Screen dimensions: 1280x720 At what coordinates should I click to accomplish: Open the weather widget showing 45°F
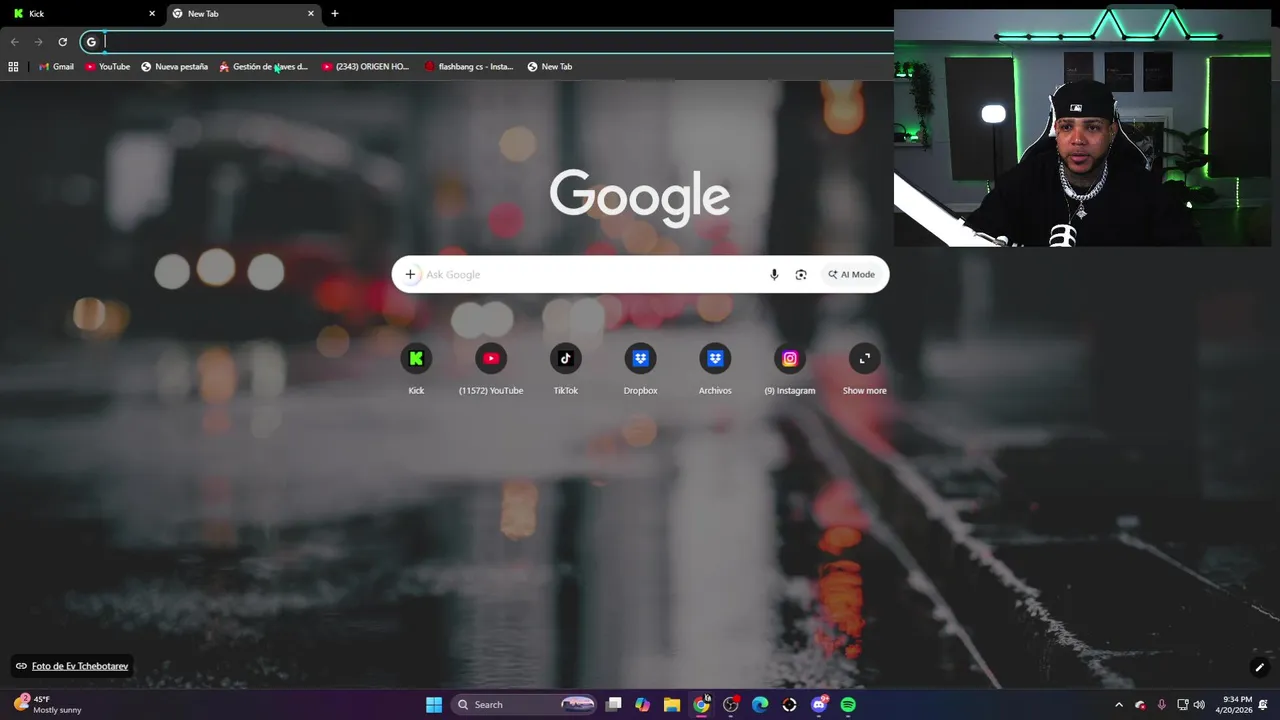point(47,705)
